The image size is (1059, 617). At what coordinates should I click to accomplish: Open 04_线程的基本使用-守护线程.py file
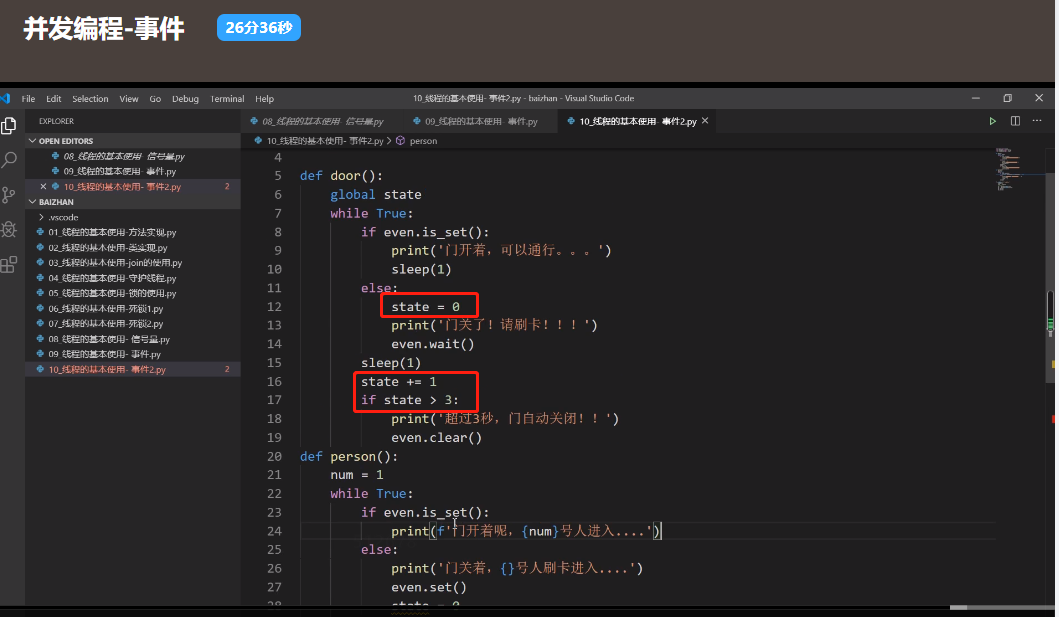pyautogui.click(x=133, y=278)
